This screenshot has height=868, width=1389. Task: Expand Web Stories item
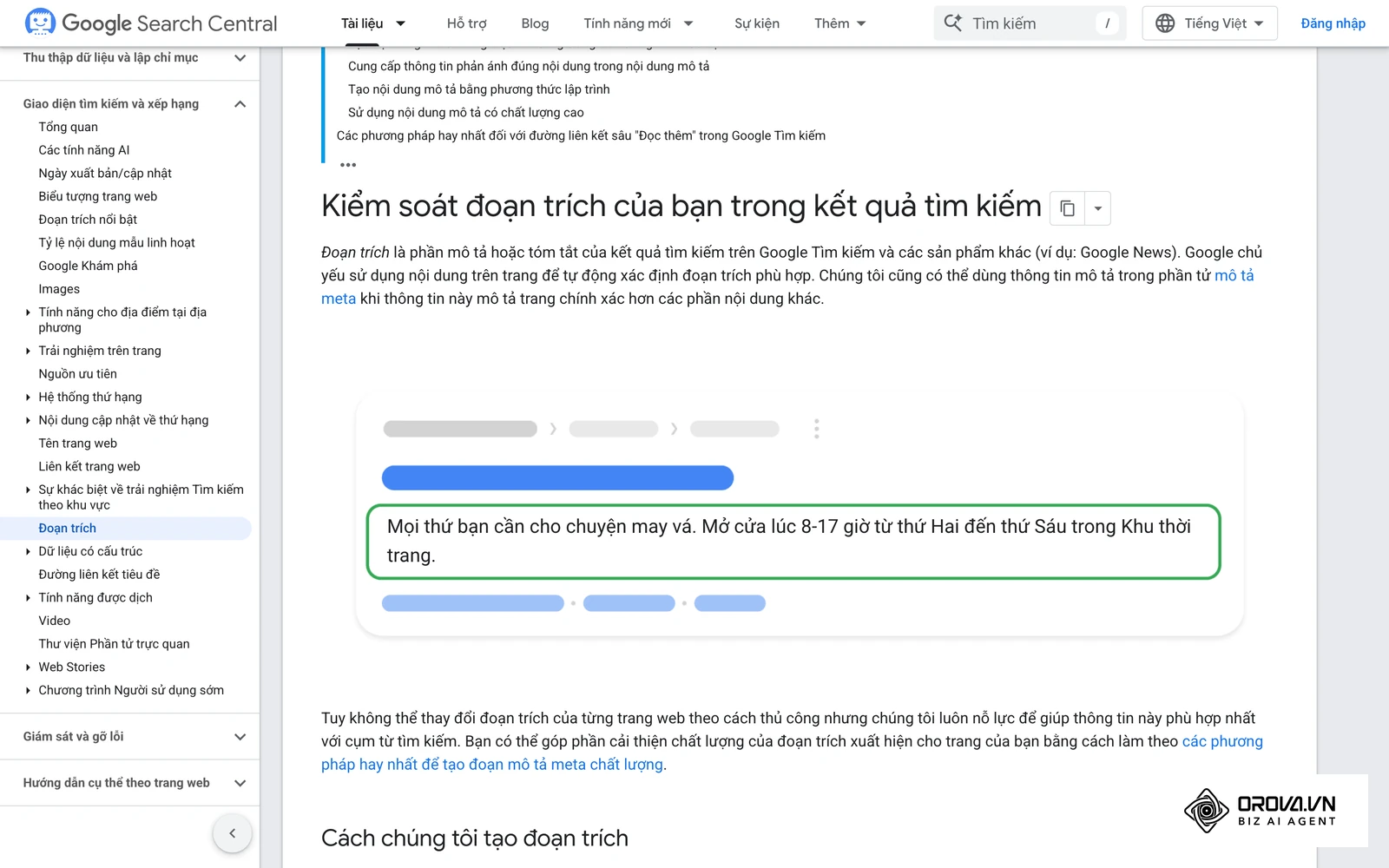(x=28, y=667)
